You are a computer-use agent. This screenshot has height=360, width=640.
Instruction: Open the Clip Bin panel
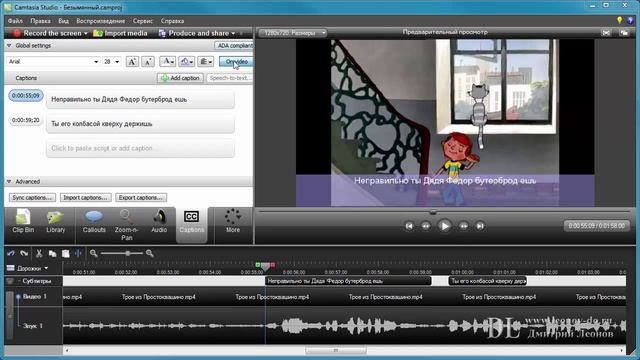(23, 221)
